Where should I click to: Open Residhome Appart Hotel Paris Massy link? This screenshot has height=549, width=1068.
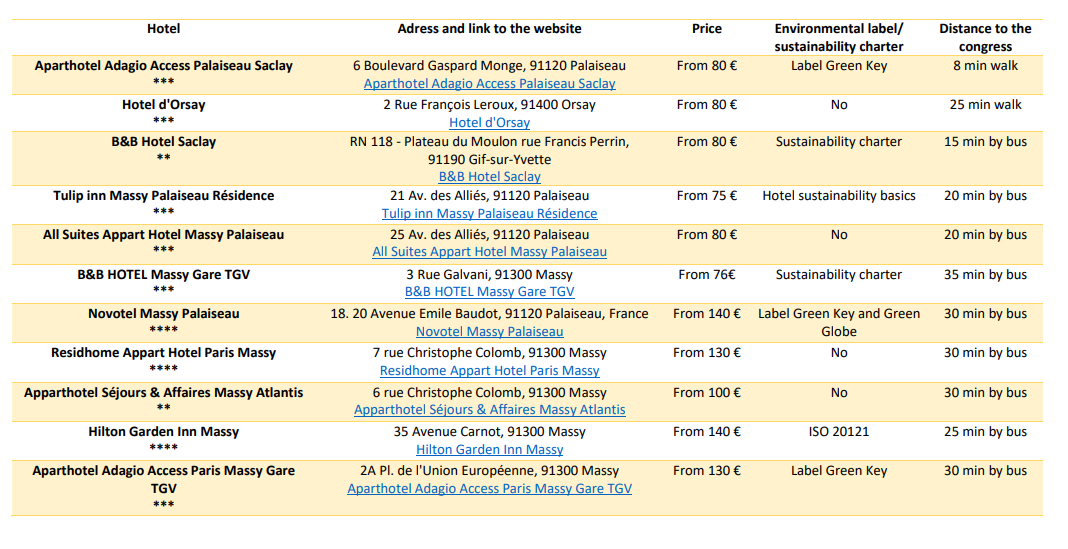click(489, 371)
